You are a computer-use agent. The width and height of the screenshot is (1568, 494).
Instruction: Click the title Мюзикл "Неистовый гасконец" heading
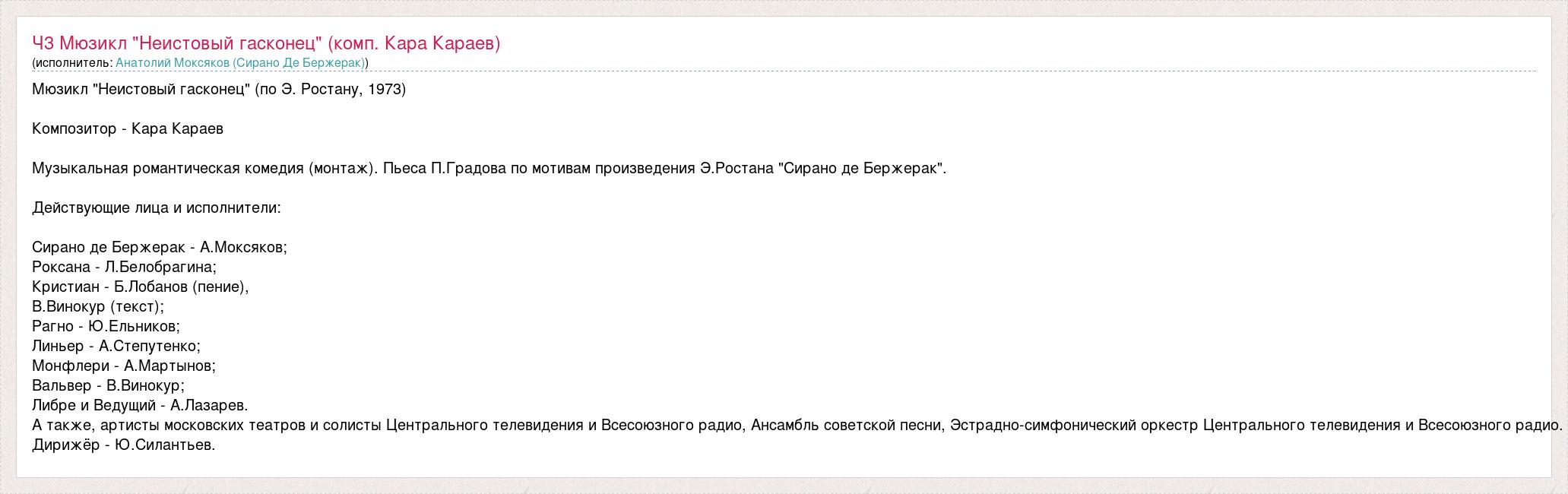(266, 43)
